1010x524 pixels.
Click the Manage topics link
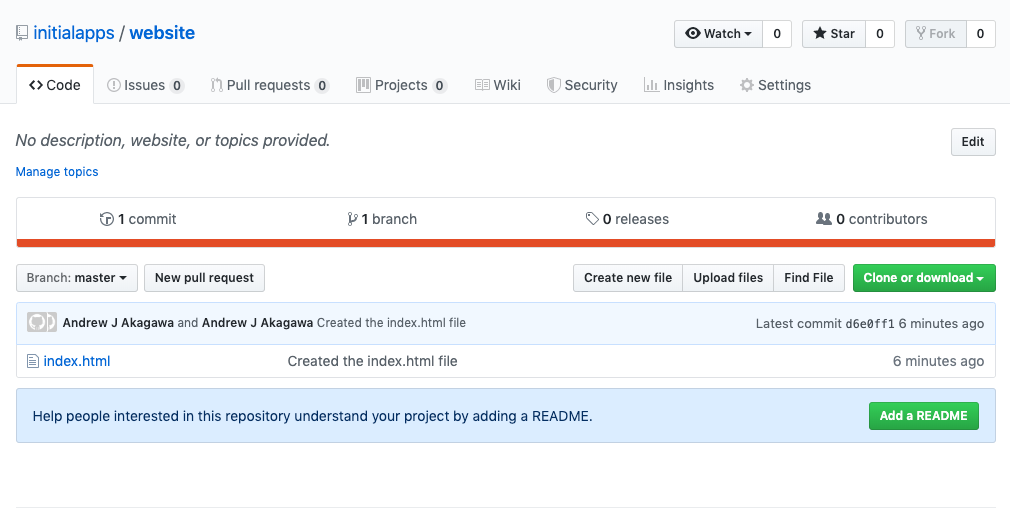click(x=57, y=171)
